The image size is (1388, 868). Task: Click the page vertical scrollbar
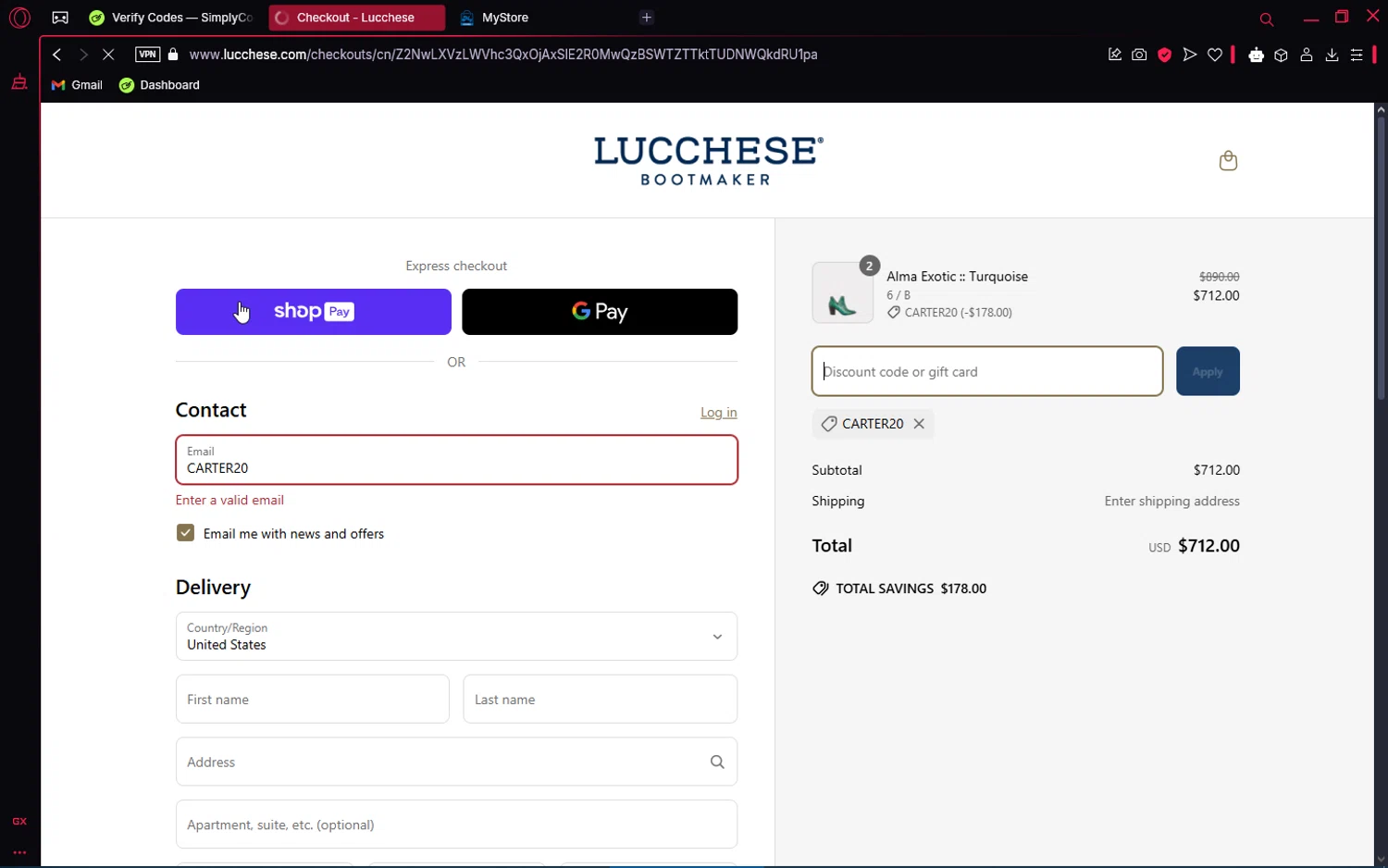coord(1381,259)
